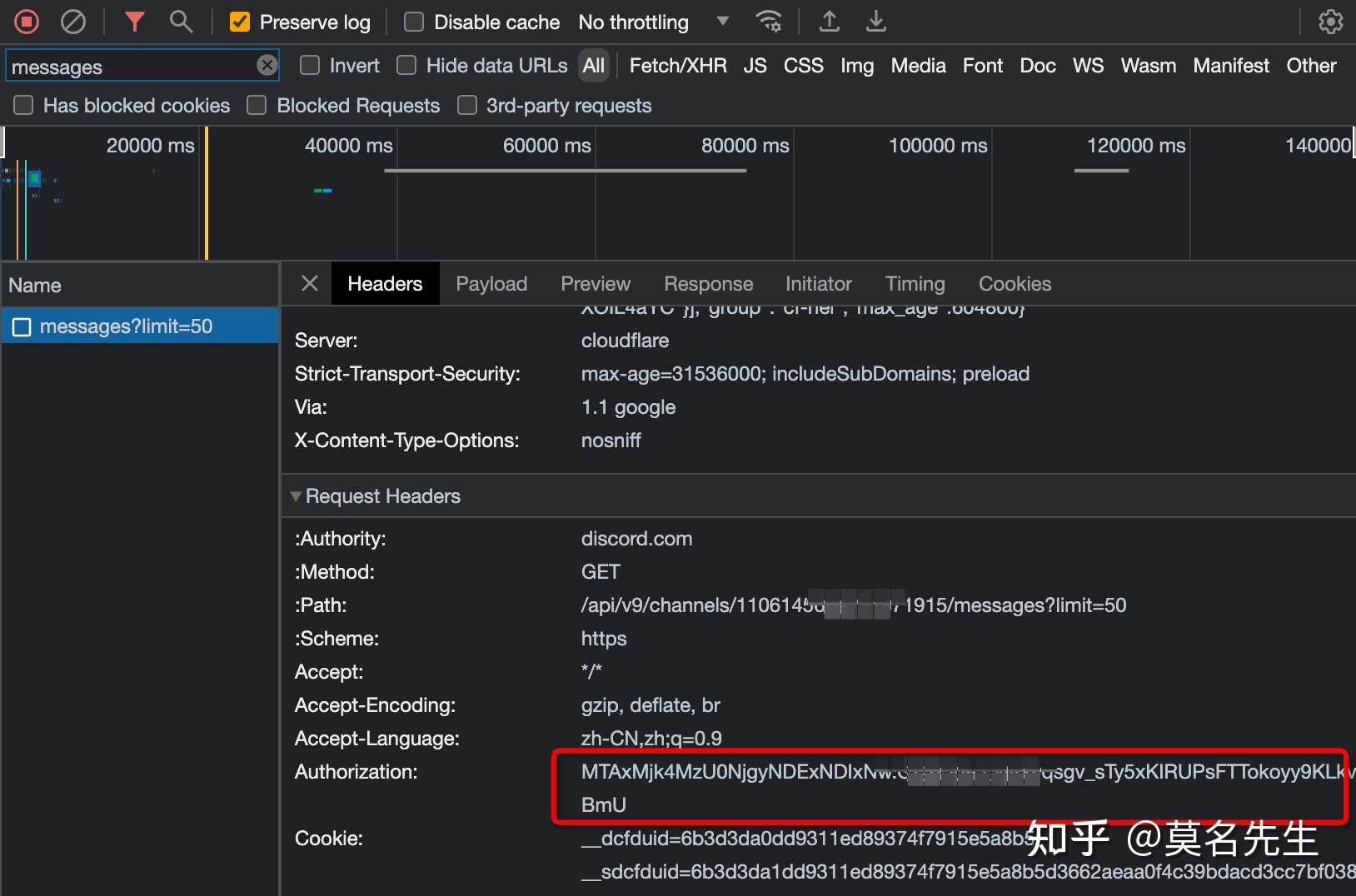The width and height of the screenshot is (1356, 896).
Task: Export HAR file download icon
Action: (x=875, y=22)
